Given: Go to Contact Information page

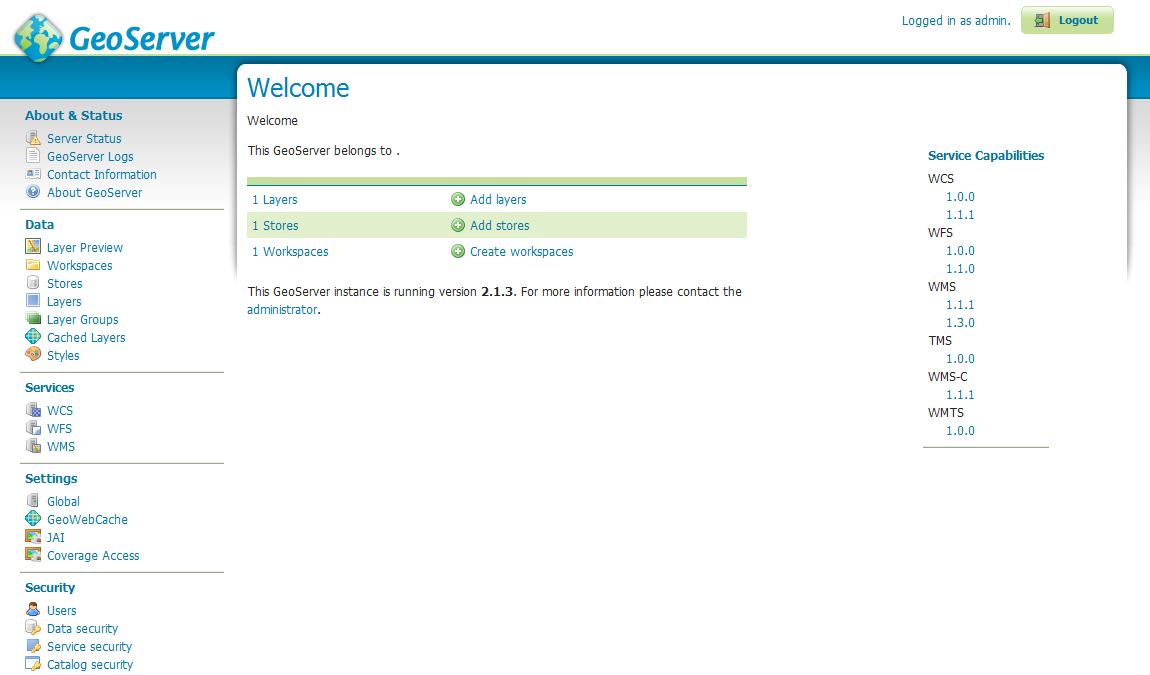Looking at the screenshot, I should coord(102,175).
